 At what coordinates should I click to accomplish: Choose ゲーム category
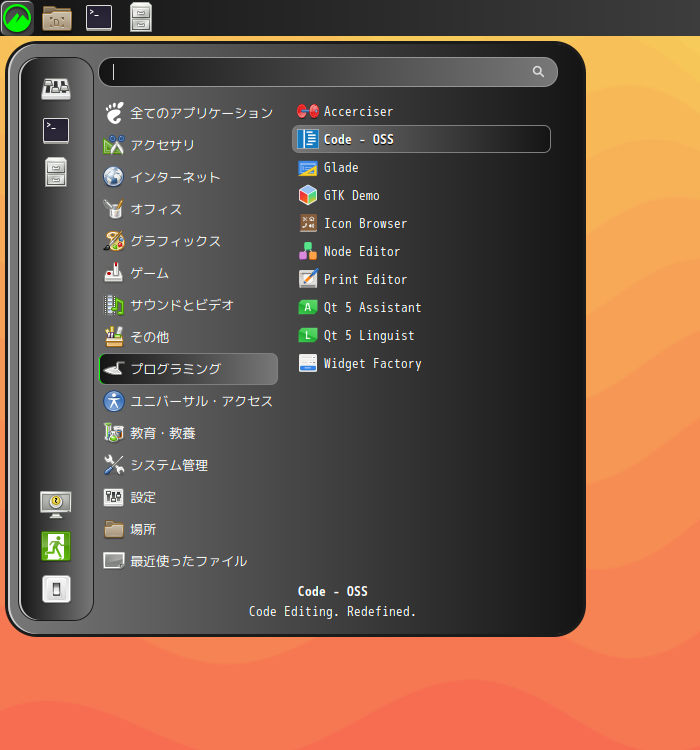click(189, 273)
